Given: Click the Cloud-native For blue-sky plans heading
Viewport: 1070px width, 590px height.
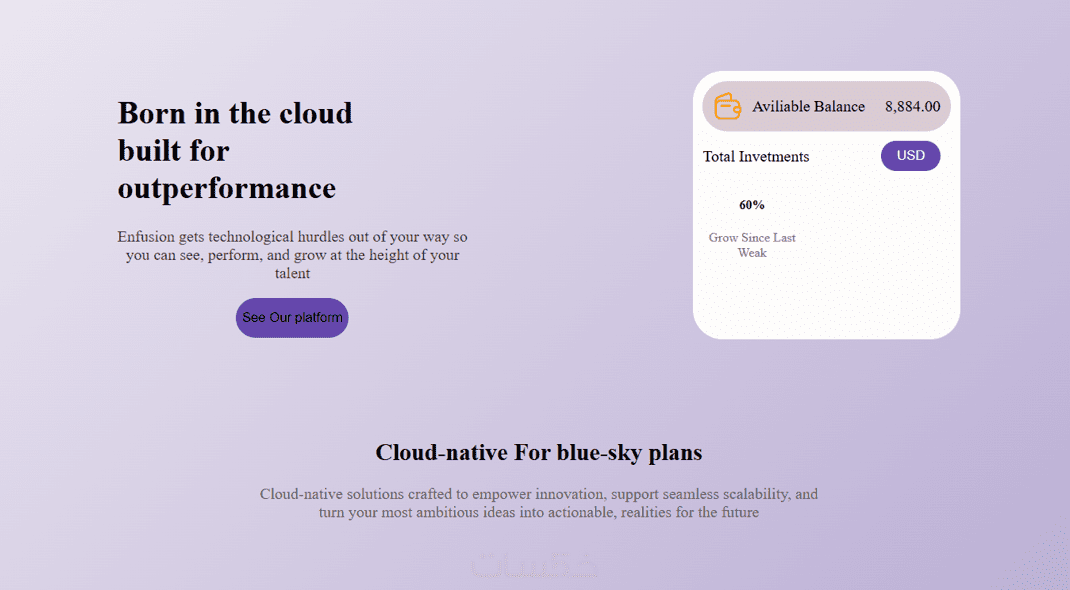Looking at the screenshot, I should point(538,452).
